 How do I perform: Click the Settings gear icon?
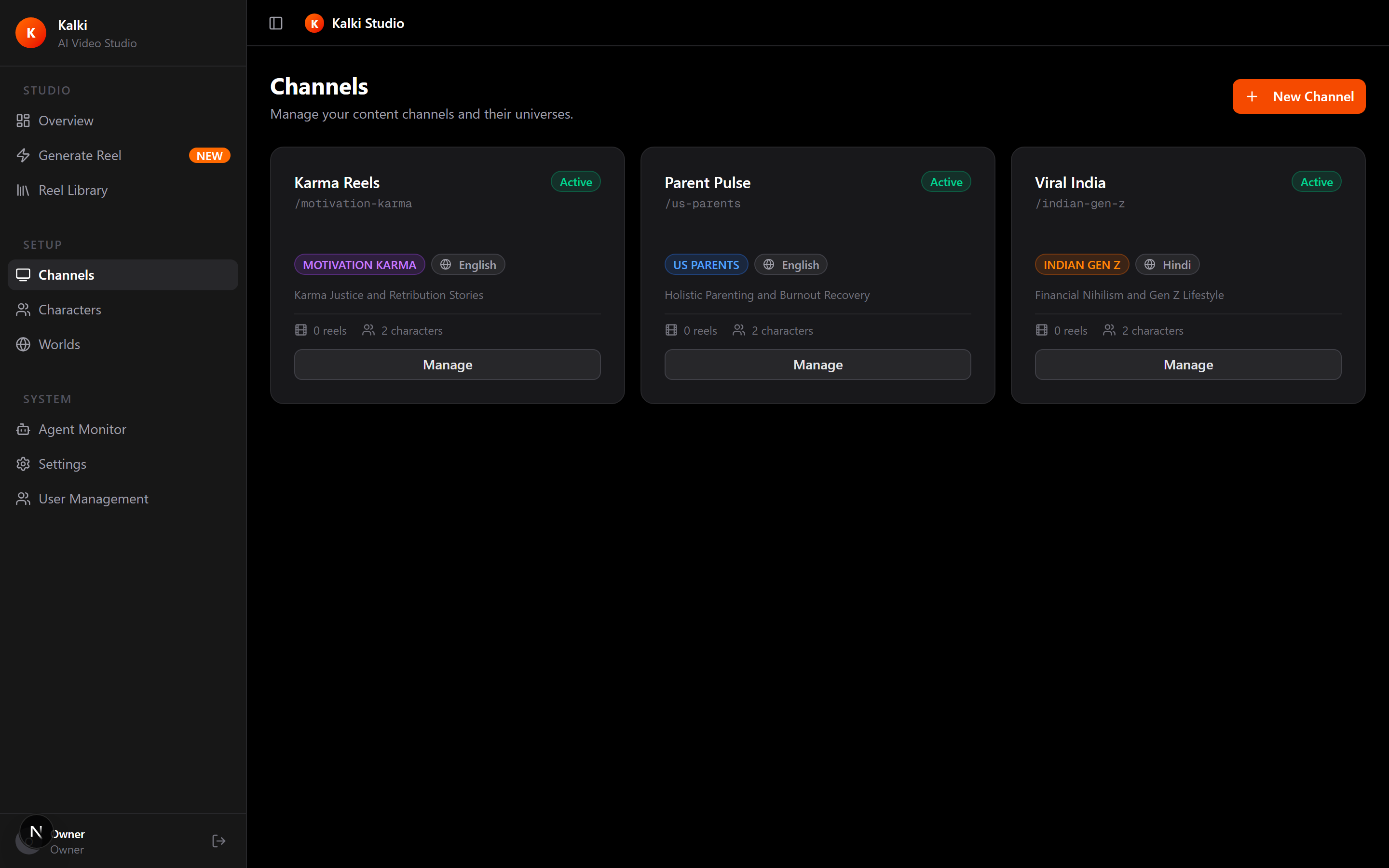[x=23, y=464]
